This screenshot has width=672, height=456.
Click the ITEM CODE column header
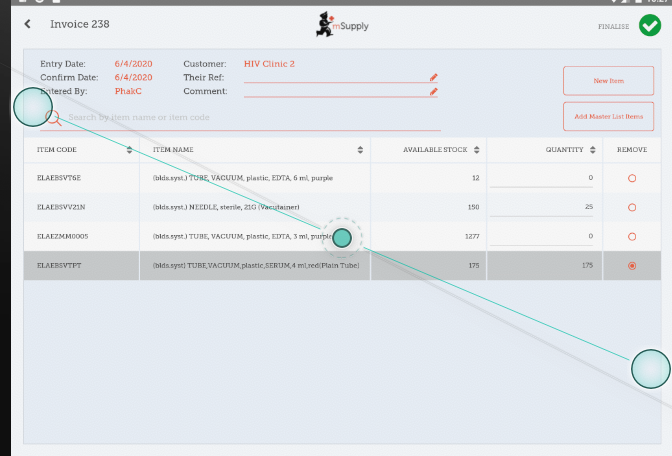57,150
